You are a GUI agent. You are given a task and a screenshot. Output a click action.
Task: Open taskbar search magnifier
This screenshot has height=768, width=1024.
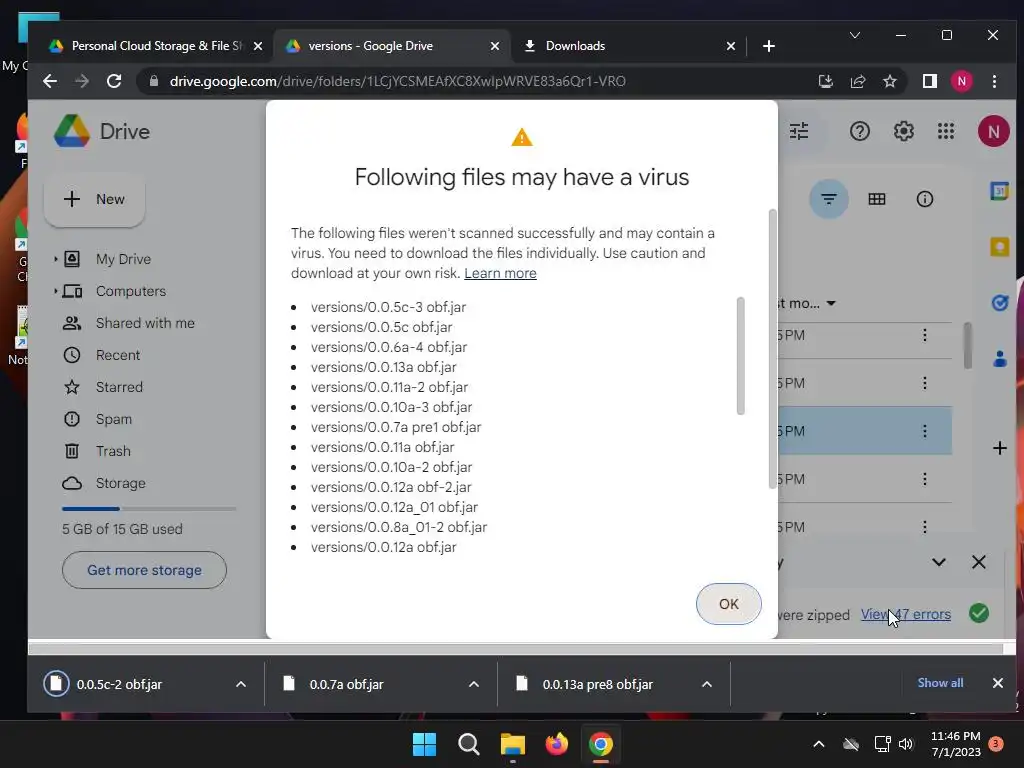(x=468, y=744)
